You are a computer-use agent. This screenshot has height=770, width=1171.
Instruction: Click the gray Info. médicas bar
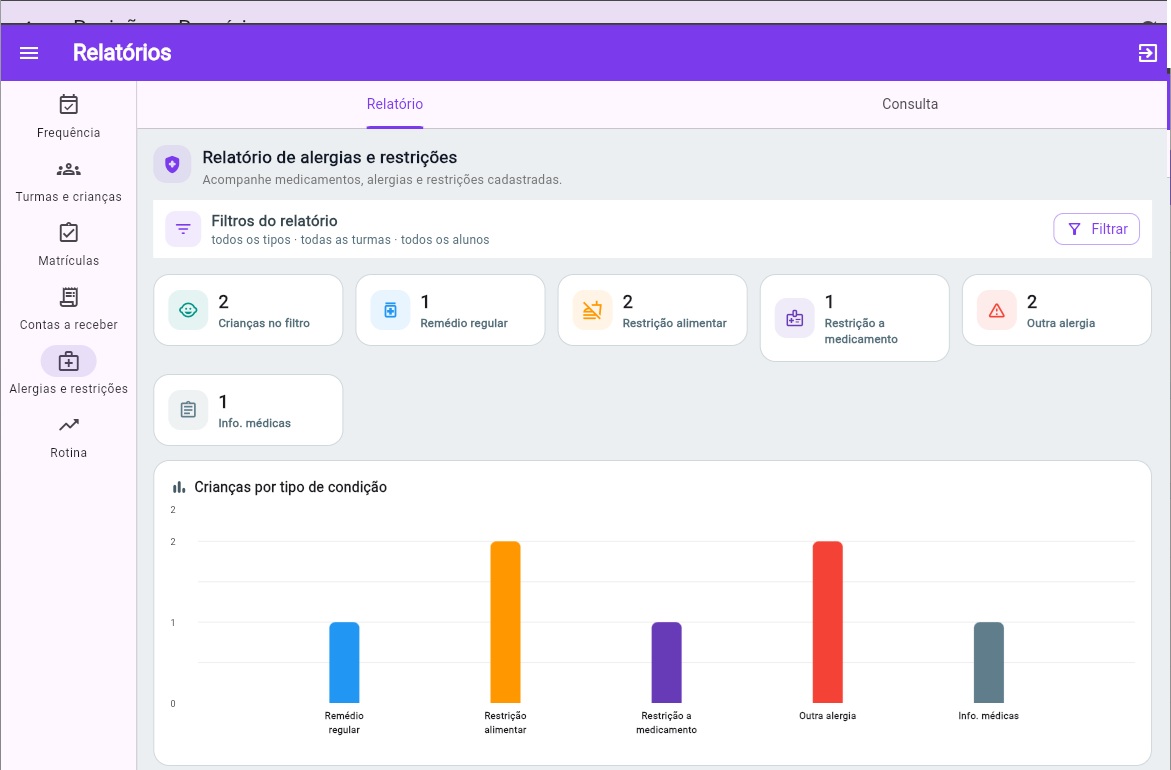pos(989,662)
